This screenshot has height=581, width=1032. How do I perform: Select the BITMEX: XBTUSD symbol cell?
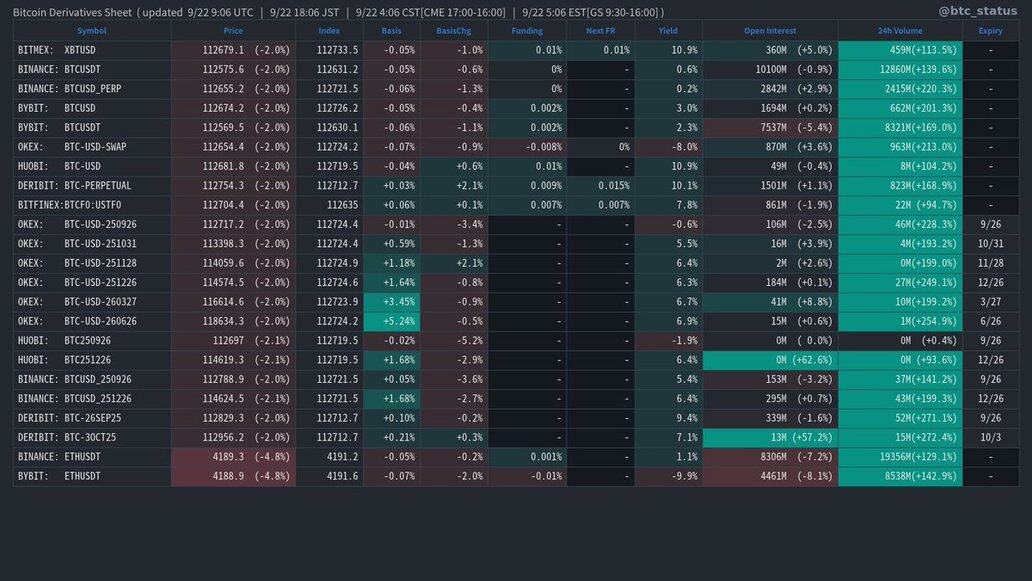coord(92,50)
